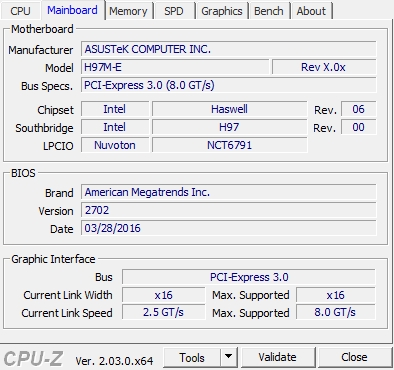Viewport: 394px width, 370px height.
Task: Click the Southbridge vendor Intel field
Action: 115,127
